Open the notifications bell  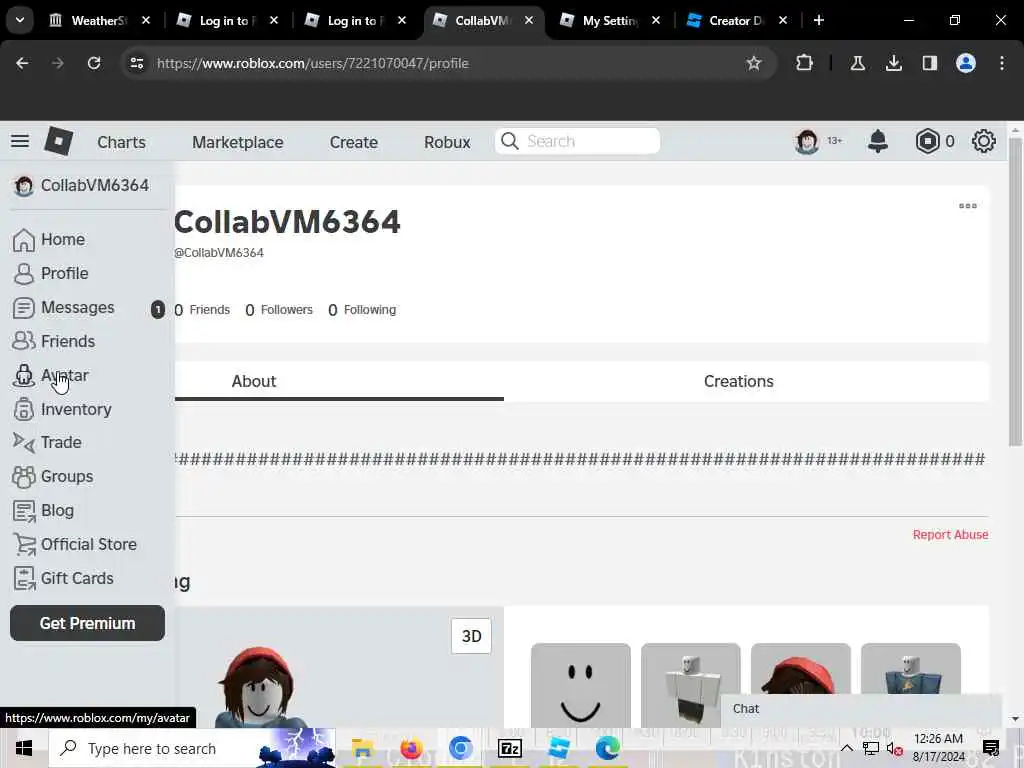tap(878, 141)
